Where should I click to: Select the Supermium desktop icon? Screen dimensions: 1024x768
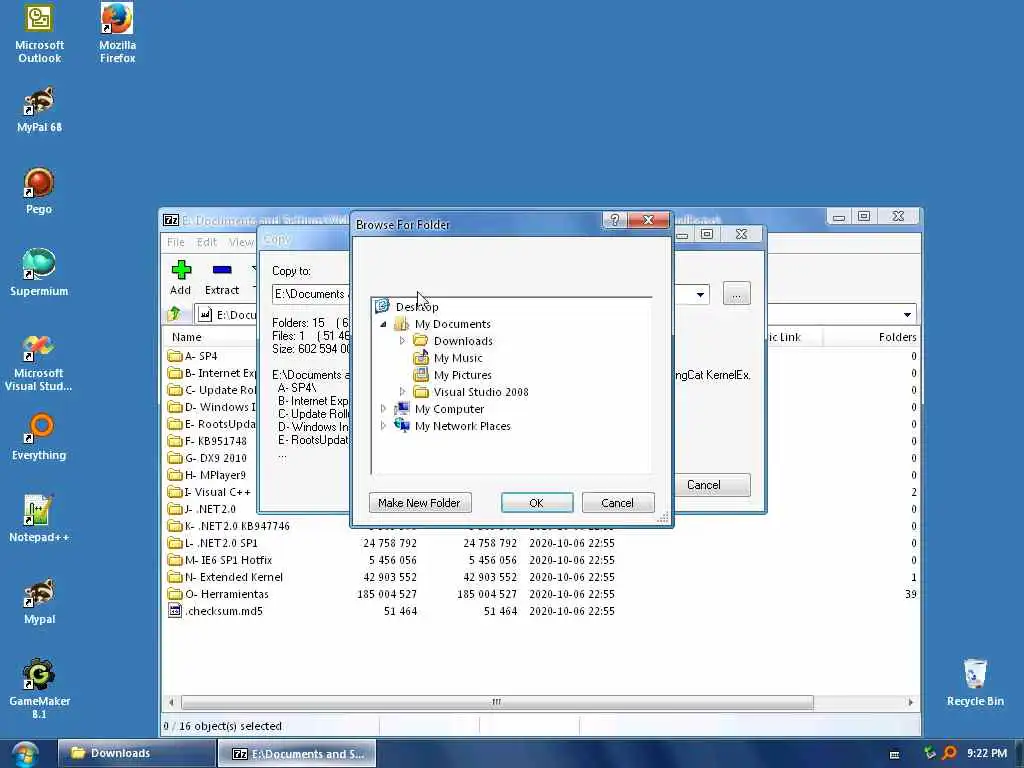(x=39, y=273)
